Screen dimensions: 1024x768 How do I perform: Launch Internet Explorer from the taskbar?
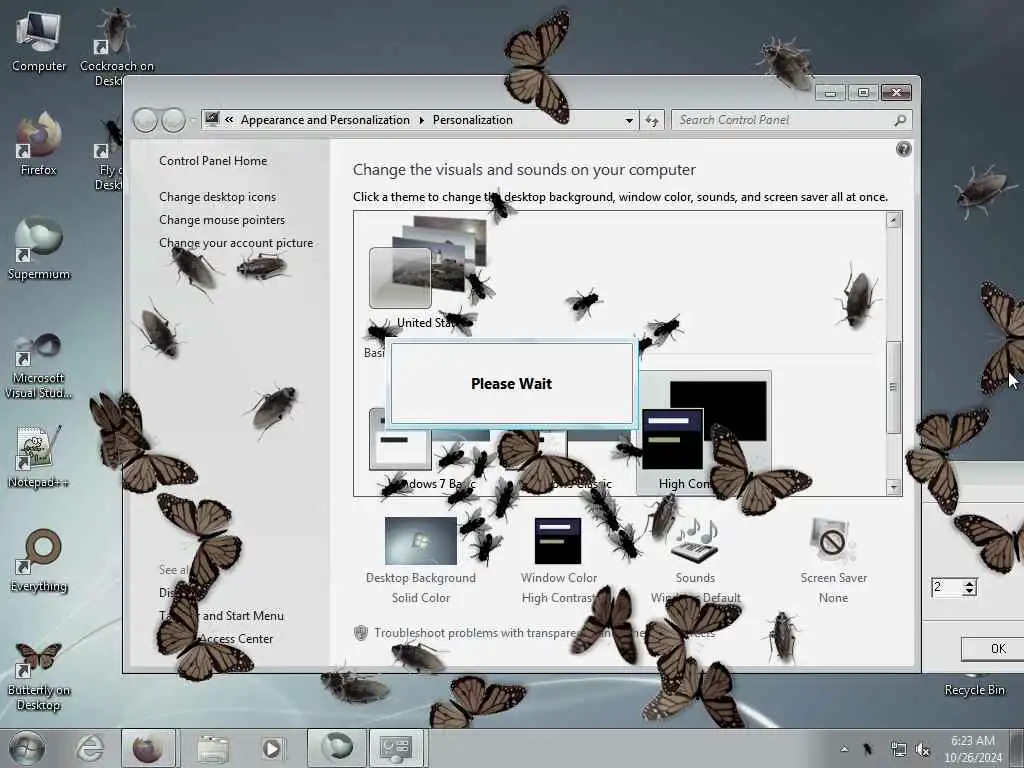pos(89,748)
